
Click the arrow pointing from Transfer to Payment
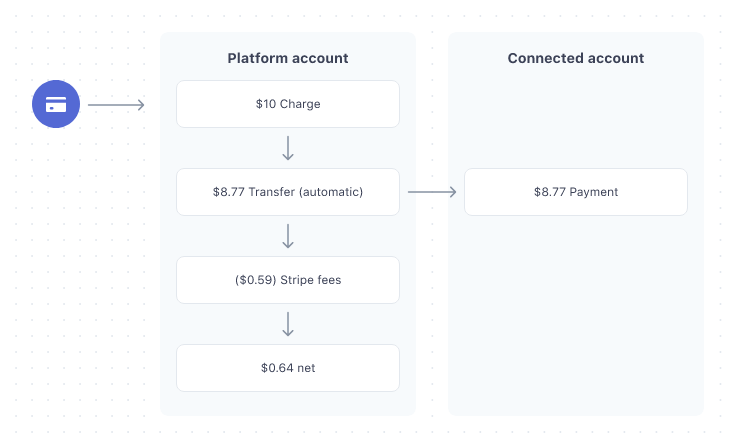pyautogui.click(x=432, y=192)
